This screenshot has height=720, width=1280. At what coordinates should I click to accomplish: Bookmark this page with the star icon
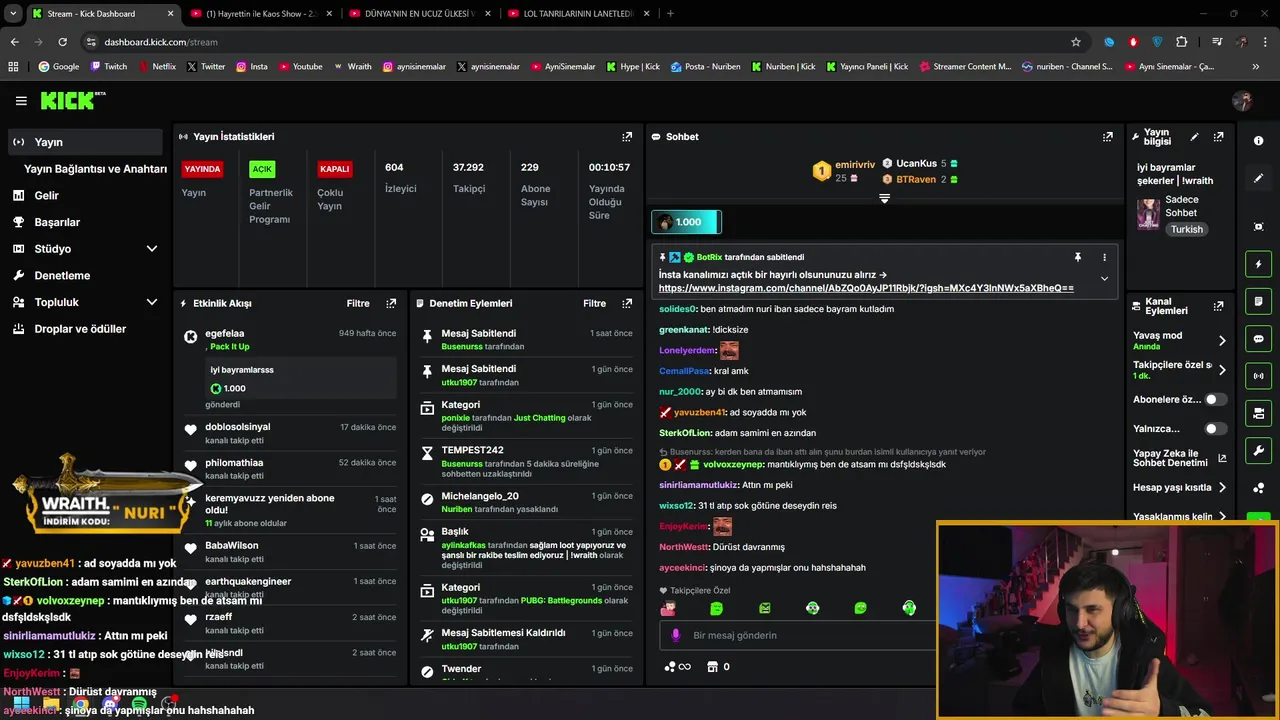(x=1076, y=42)
